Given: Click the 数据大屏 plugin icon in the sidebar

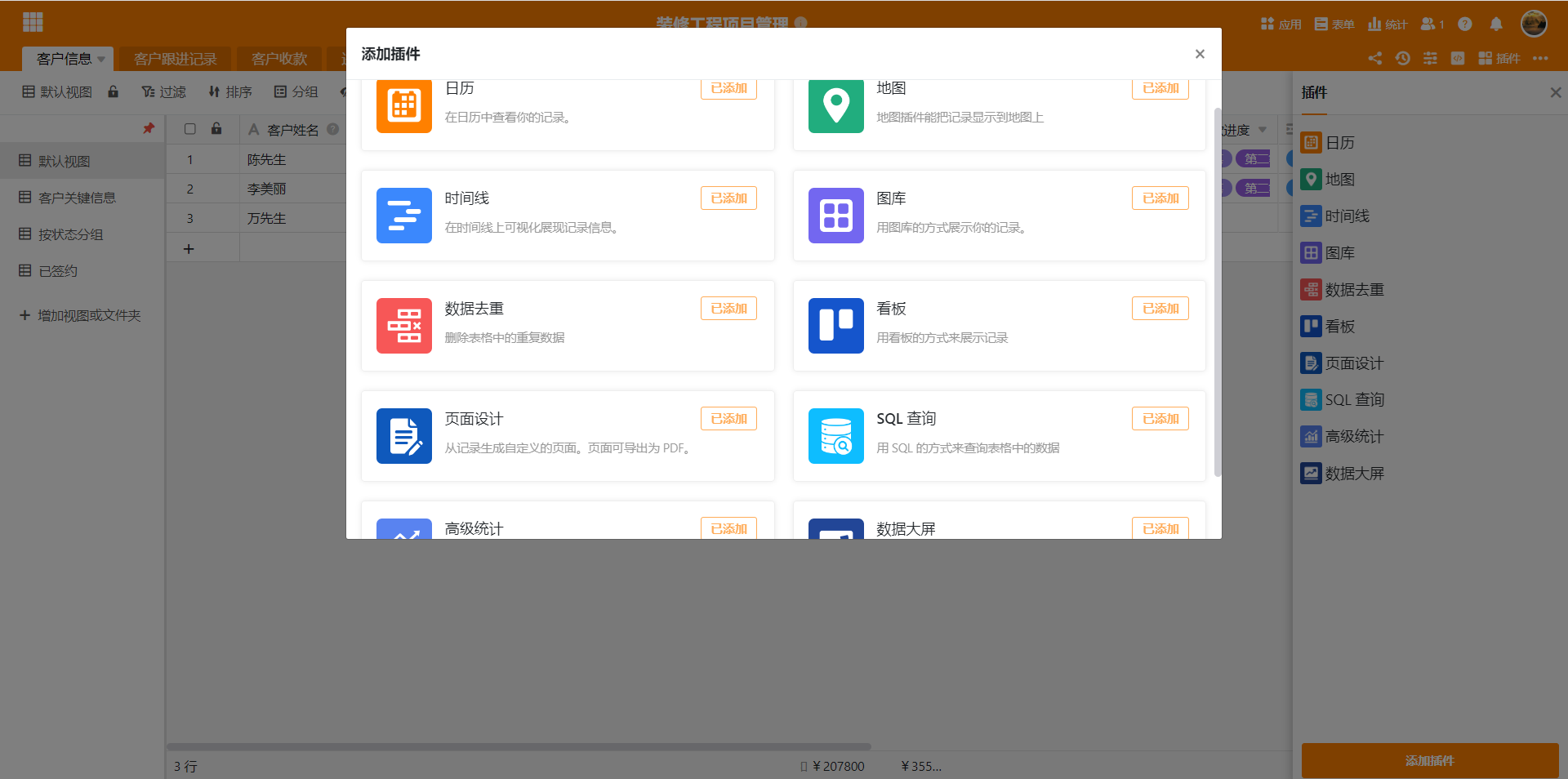Looking at the screenshot, I should (x=1312, y=473).
